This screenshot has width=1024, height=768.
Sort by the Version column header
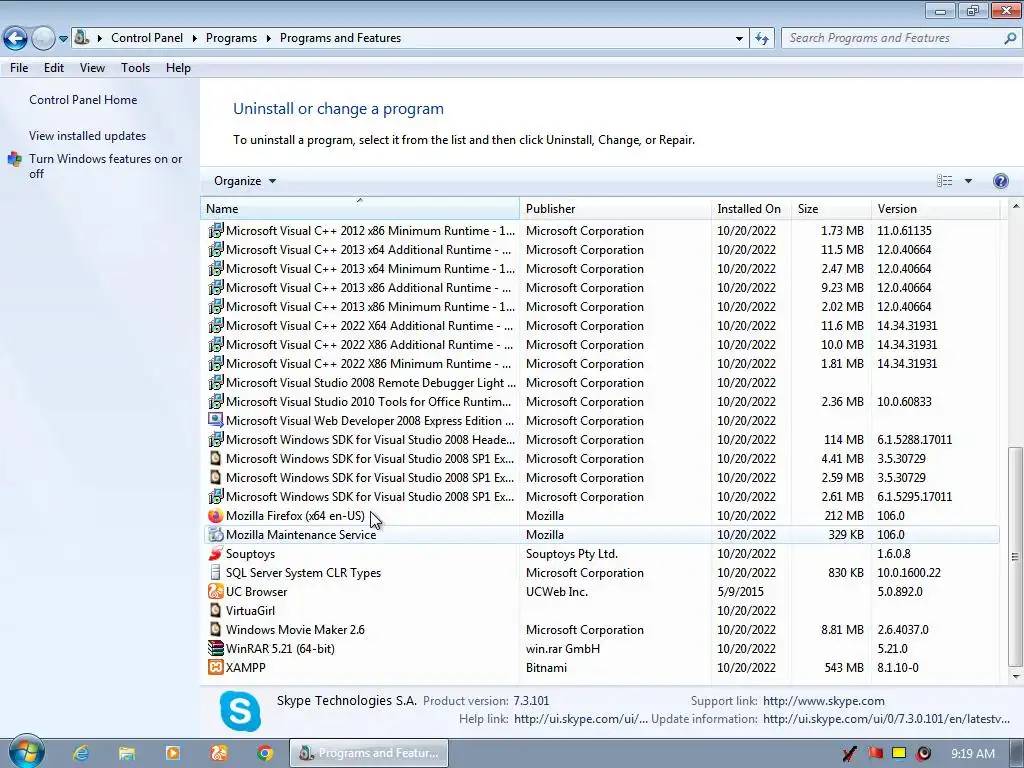tap(935, 209)
